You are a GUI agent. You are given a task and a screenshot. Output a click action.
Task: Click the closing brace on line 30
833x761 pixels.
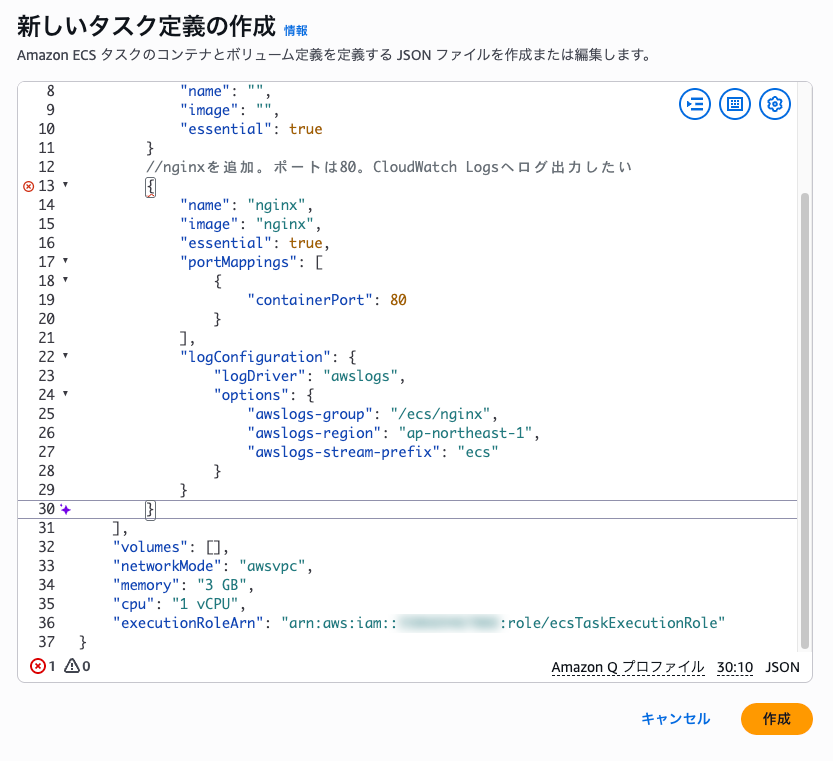pos(150,510)
